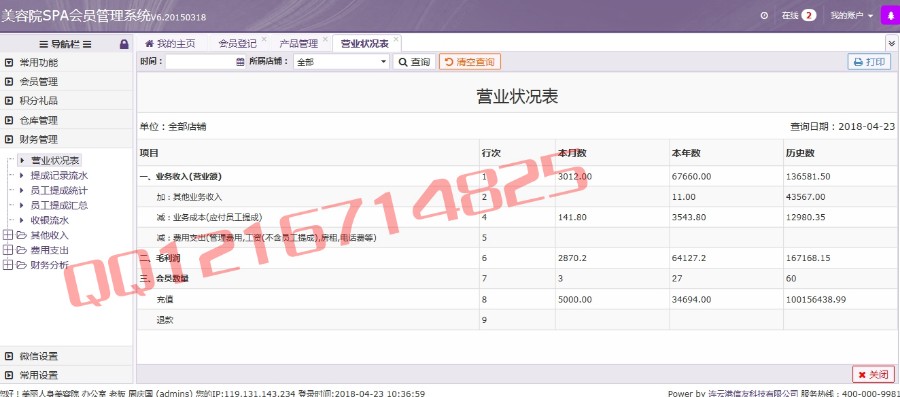Click the 清空查询 reset button
This screenshot has width=900, height=397.
pos(470,62)
